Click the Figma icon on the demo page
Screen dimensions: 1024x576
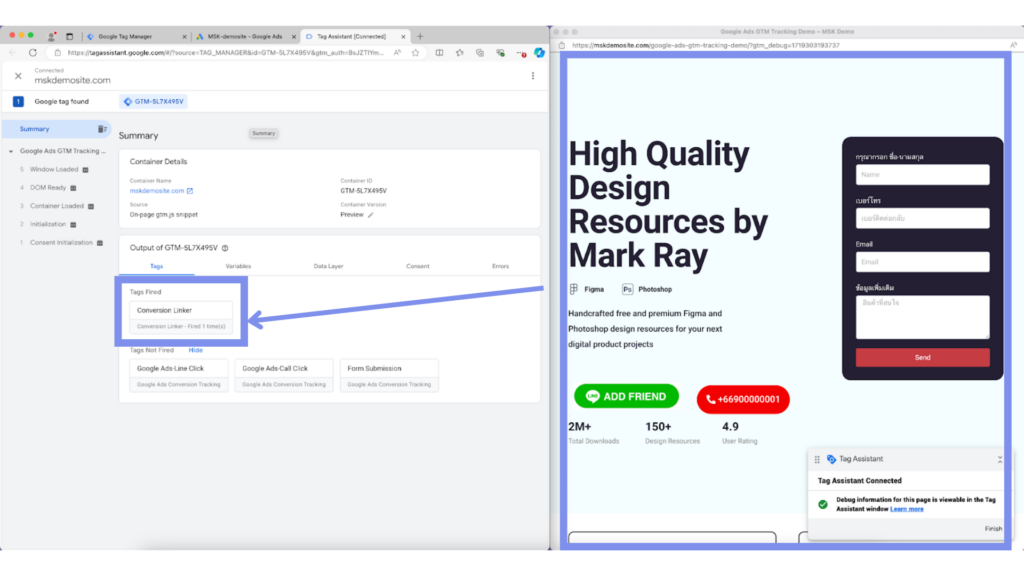click(x=573, y=289)
